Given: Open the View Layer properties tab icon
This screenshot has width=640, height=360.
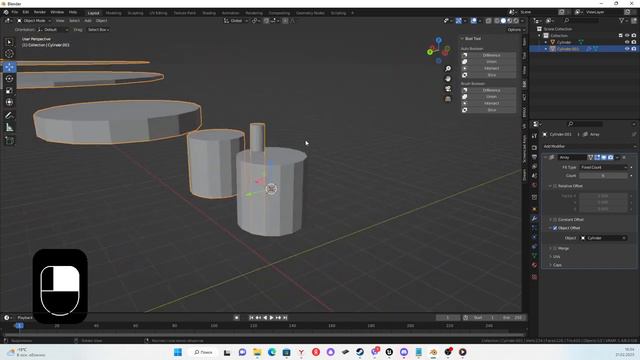Looking at the screenshot, I should (x=534, y=167).
